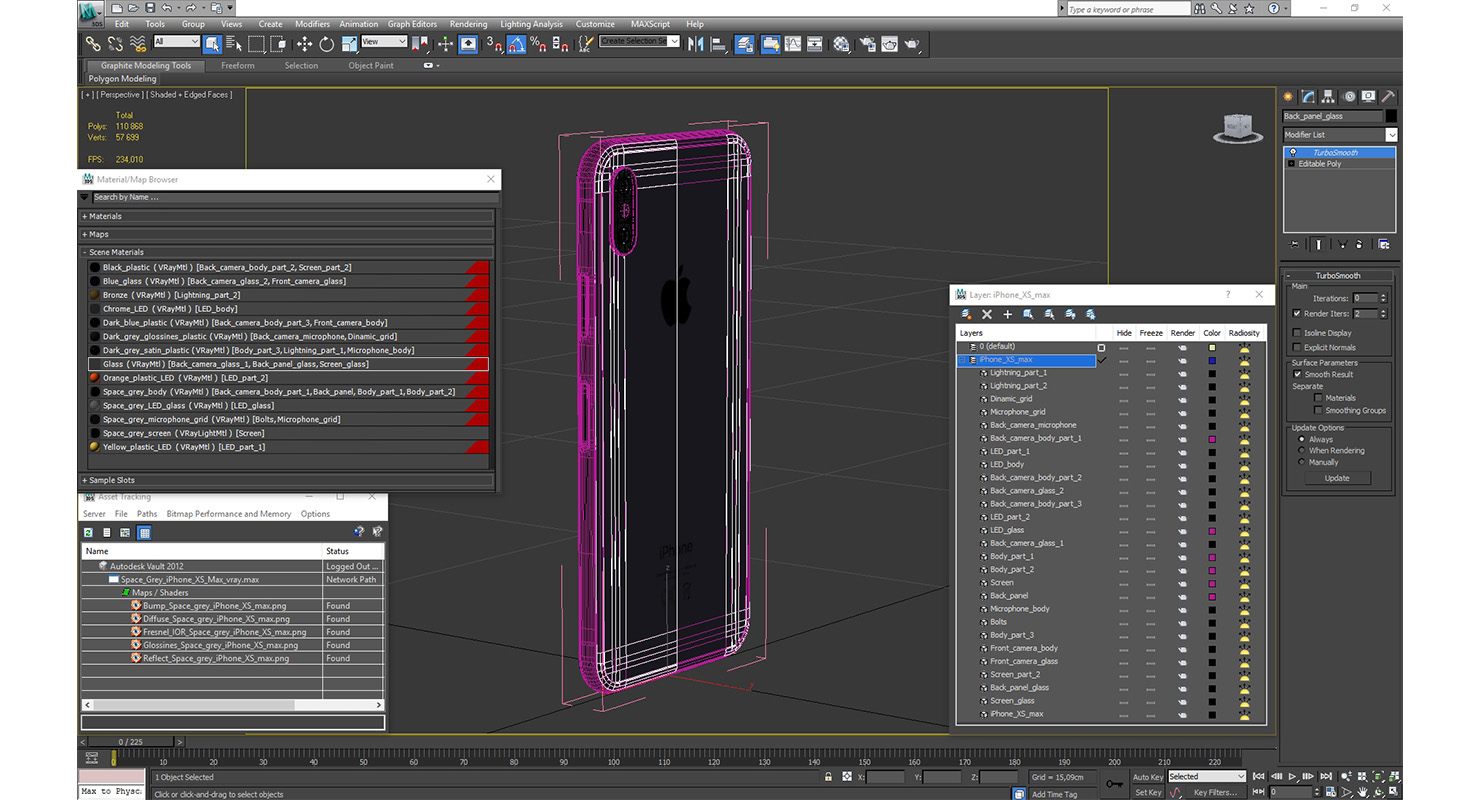Select the When Rendering update option
Screen dimensions: 1480x800
tap(1302, 450)
